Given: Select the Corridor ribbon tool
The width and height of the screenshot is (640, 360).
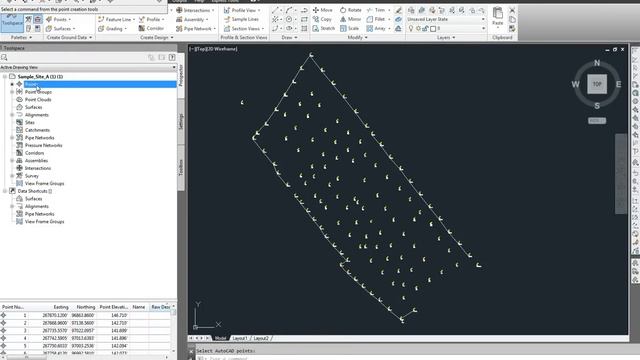Looking at the screenshot, I should tap(151, 29).
